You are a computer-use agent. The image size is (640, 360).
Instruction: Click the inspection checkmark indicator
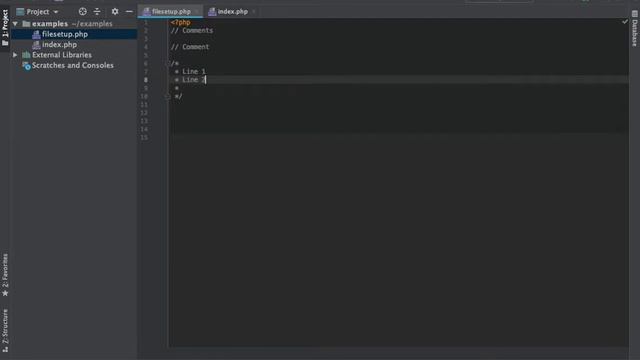pos(624,22)
